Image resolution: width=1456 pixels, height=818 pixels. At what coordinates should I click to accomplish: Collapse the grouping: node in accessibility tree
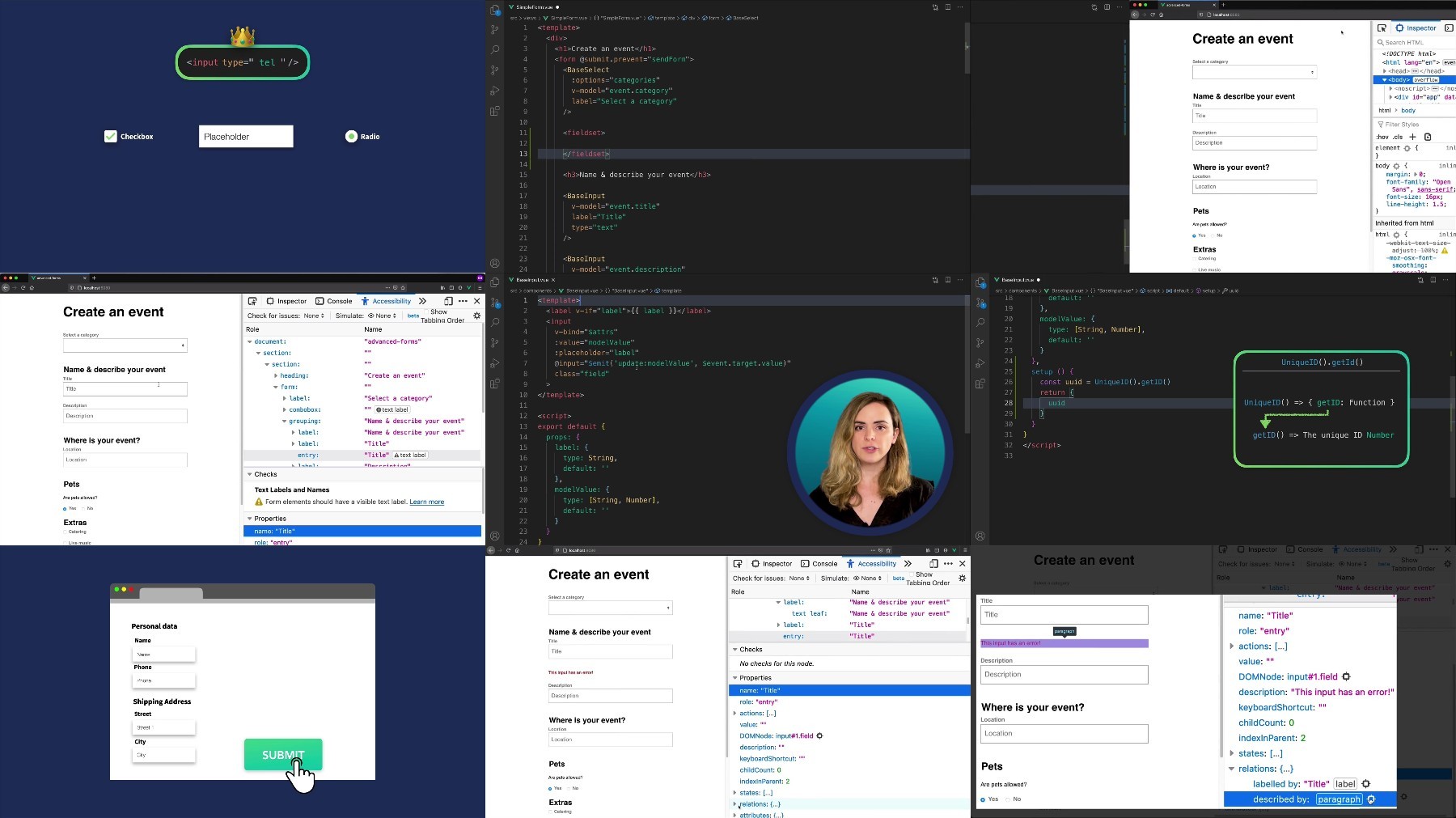point(285,421)
